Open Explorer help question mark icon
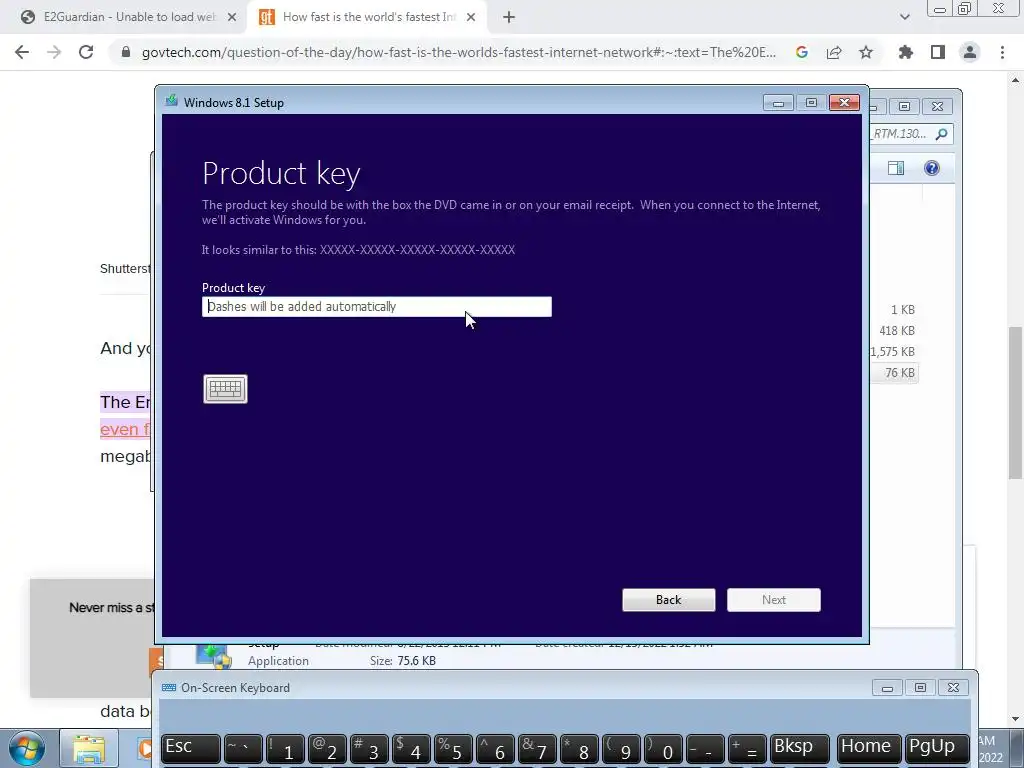Image resolution: width=1024 pixels, height=768 pixels. 932,168
